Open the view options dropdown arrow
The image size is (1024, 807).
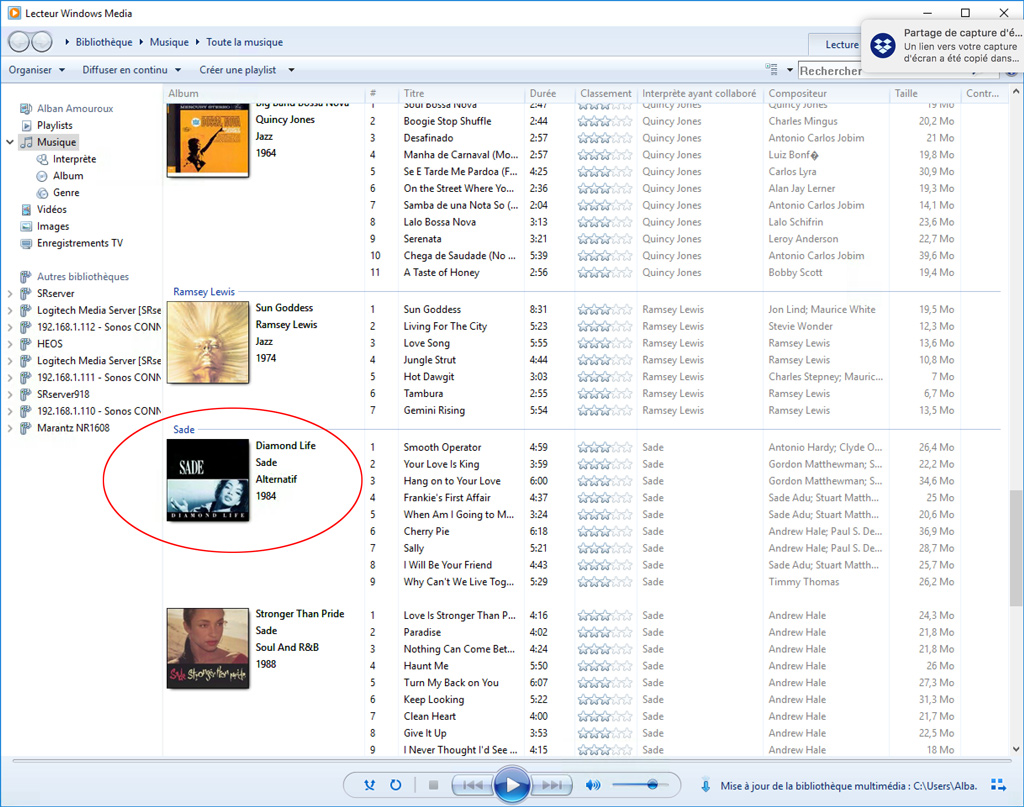click(x=790, y=70)
